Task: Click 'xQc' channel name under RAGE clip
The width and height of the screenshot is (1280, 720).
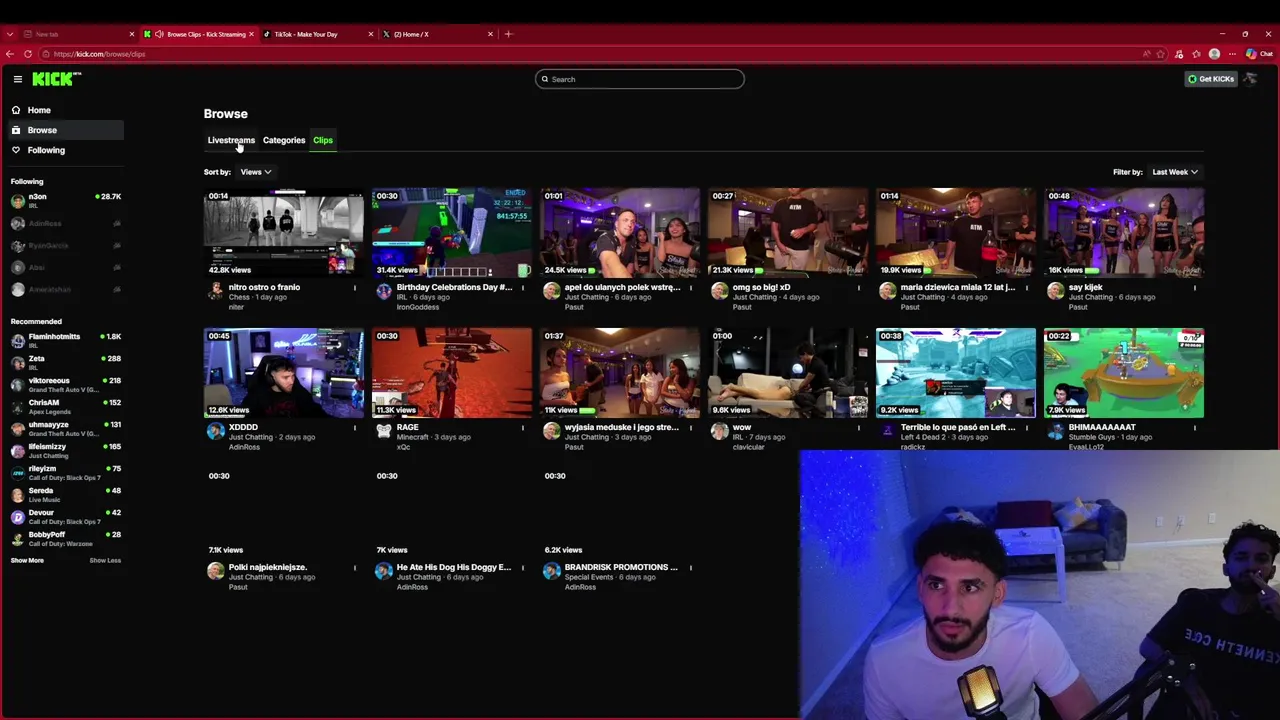Action: (404, 447)
